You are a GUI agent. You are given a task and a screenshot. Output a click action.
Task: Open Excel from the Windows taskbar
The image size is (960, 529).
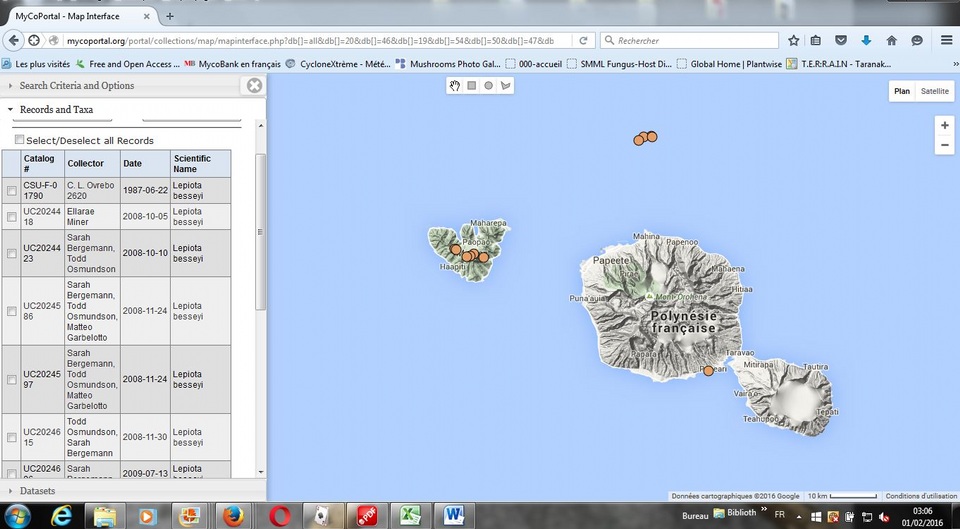(x=409, y=516)
